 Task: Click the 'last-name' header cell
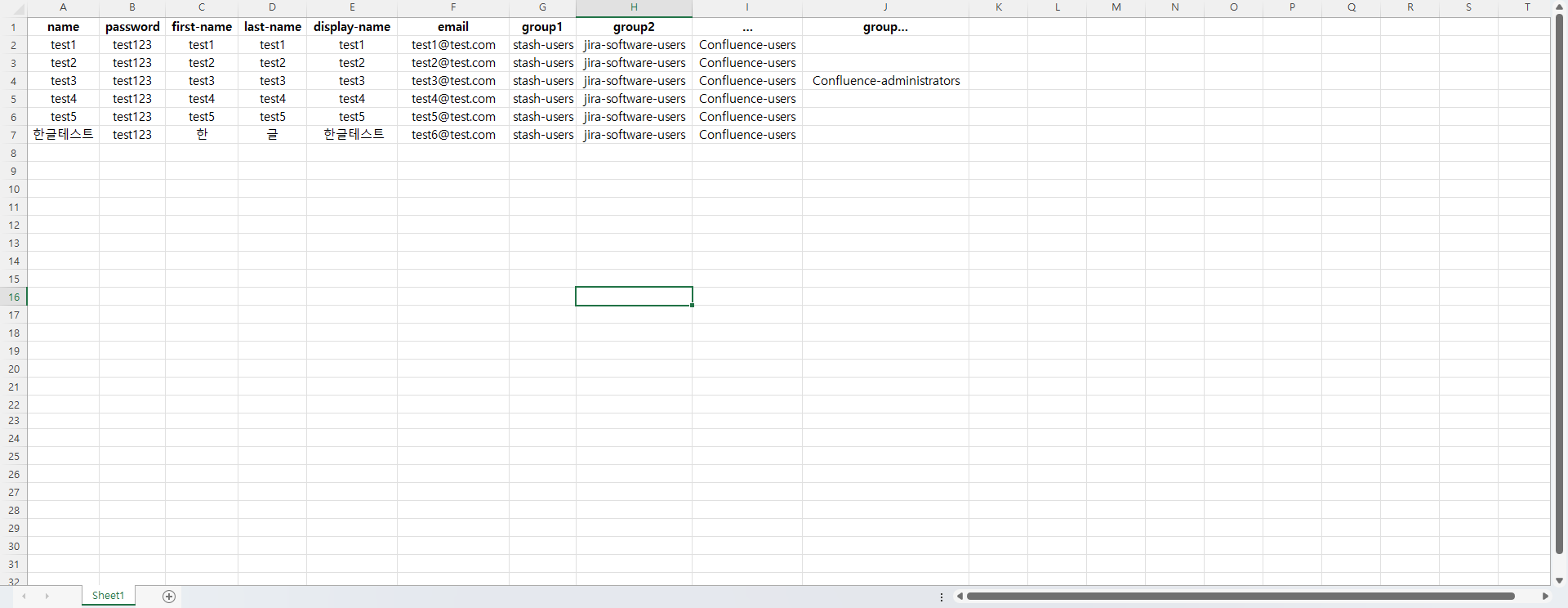[273, 27]
